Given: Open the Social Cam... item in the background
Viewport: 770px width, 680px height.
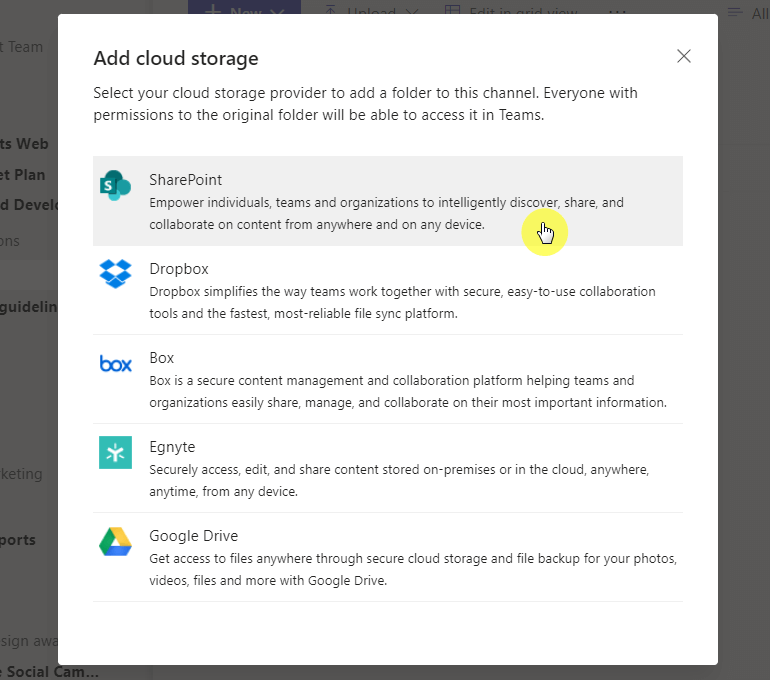Looking at the screenshot, I should click(49, 671).
